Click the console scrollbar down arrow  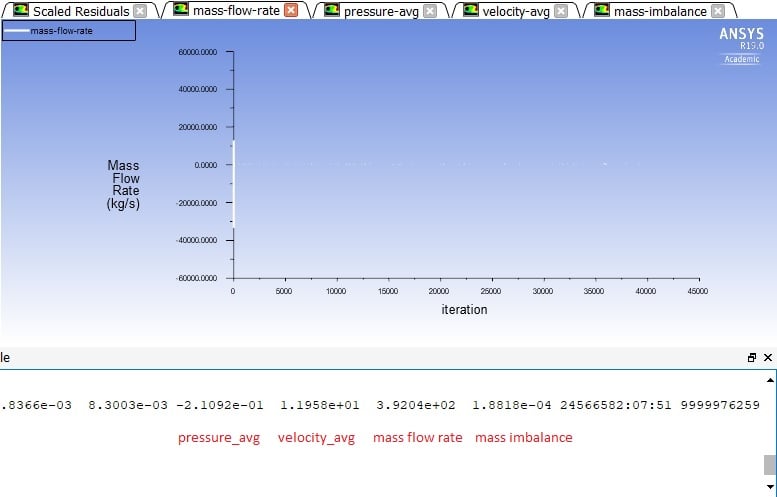[770, 487]
